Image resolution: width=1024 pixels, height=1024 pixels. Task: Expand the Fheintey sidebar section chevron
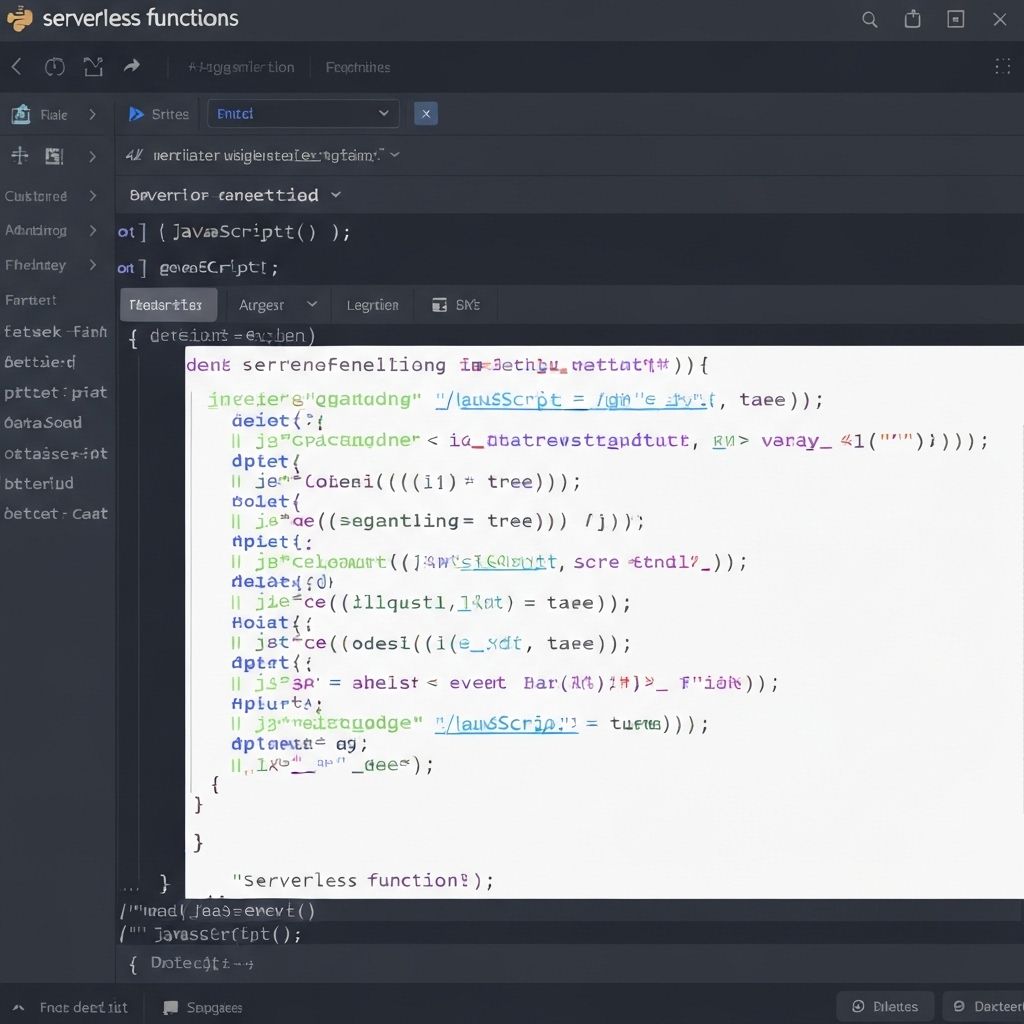[92, 265]
